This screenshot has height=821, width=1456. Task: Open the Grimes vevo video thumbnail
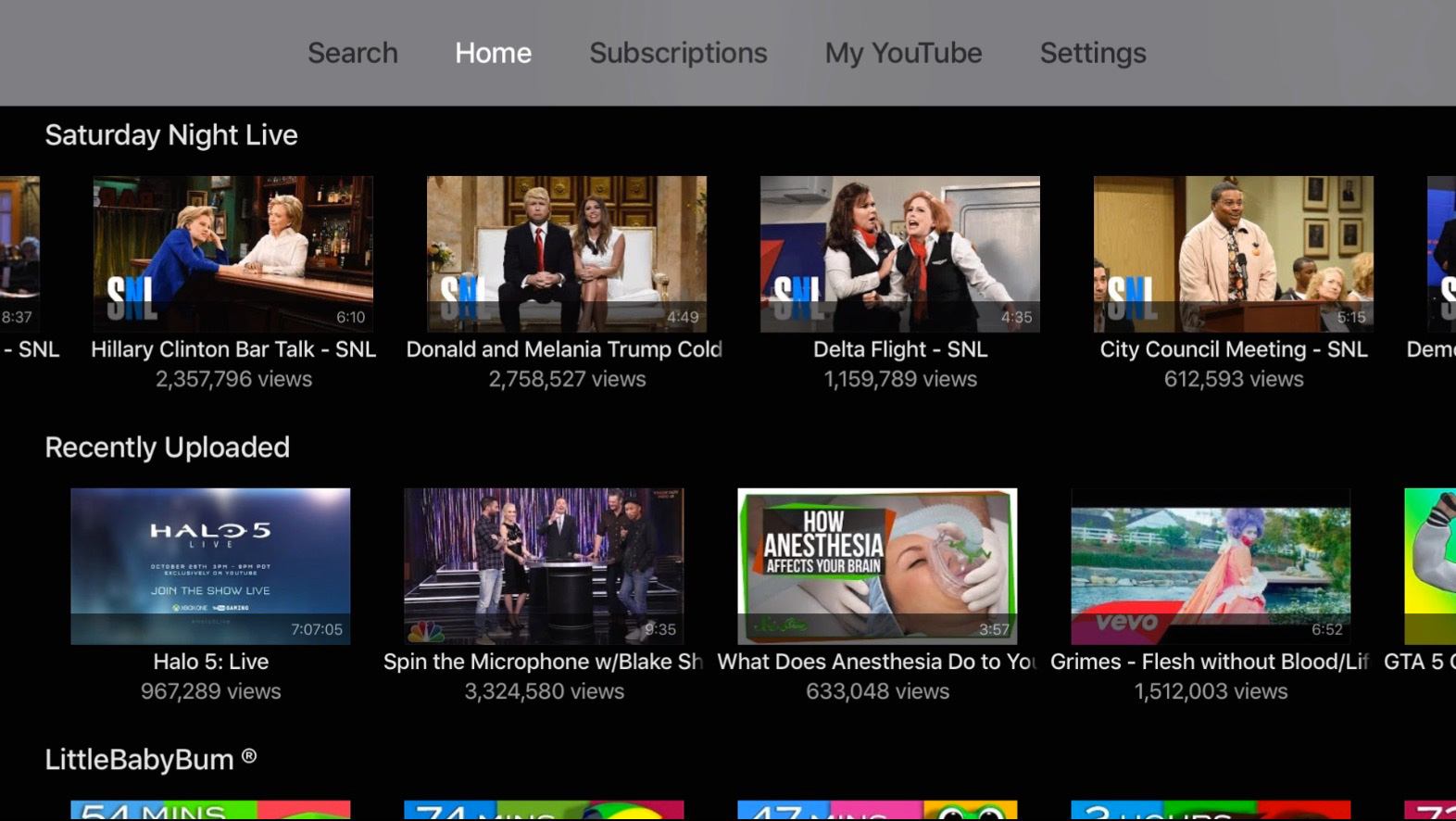1211,566
